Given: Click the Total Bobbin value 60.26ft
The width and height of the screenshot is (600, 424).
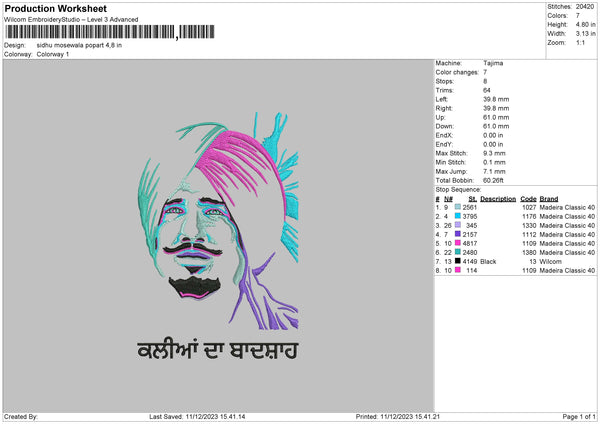Looking at the screenshot, I should [493, 180].
